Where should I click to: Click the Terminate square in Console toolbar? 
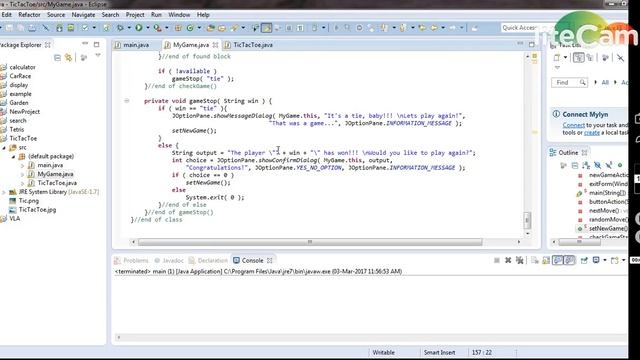(497, 260)
